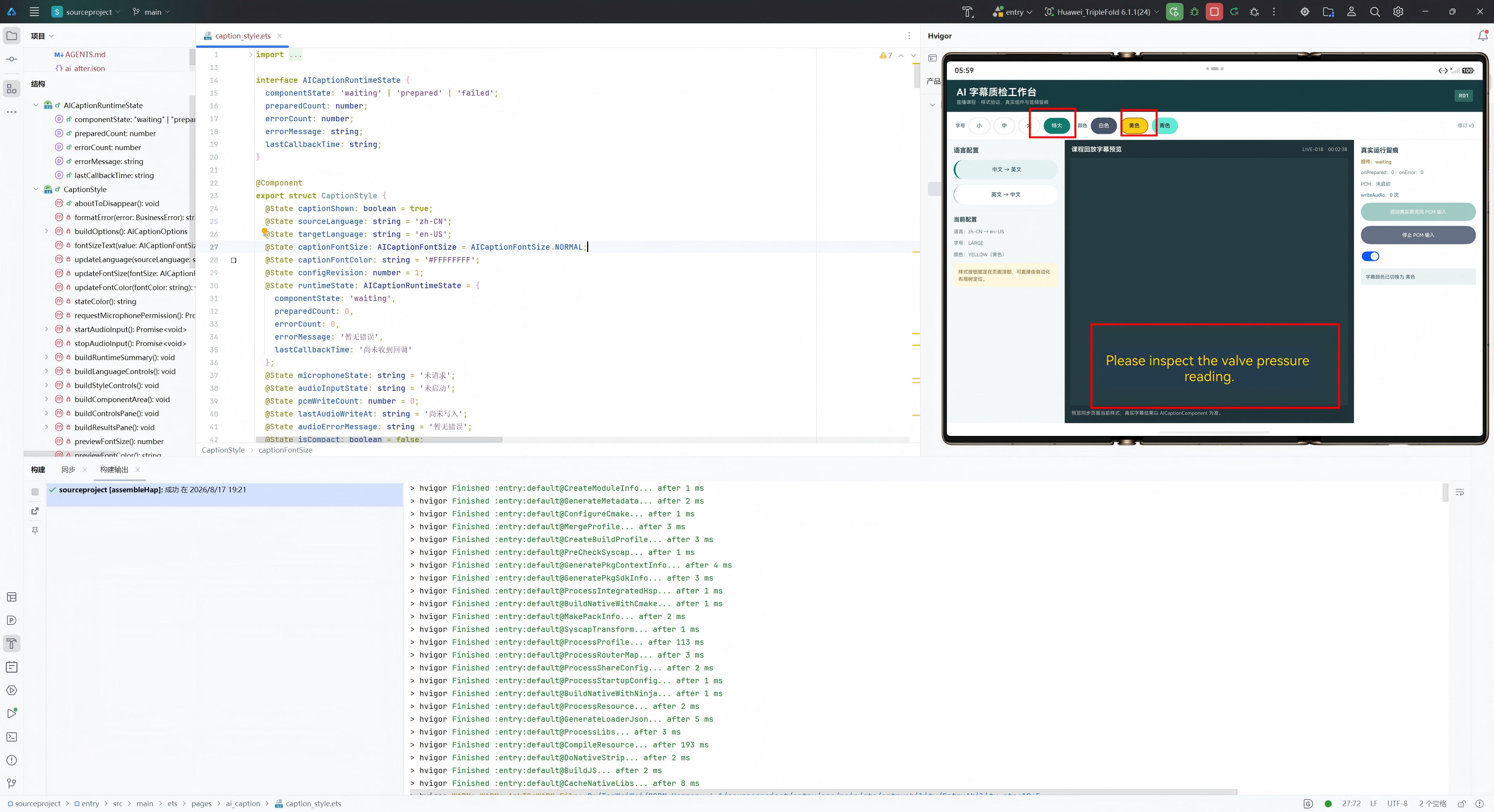Open entry module configuration dropdown
The width and height of the screenshot is (1494, 812).
[1013, 12]
